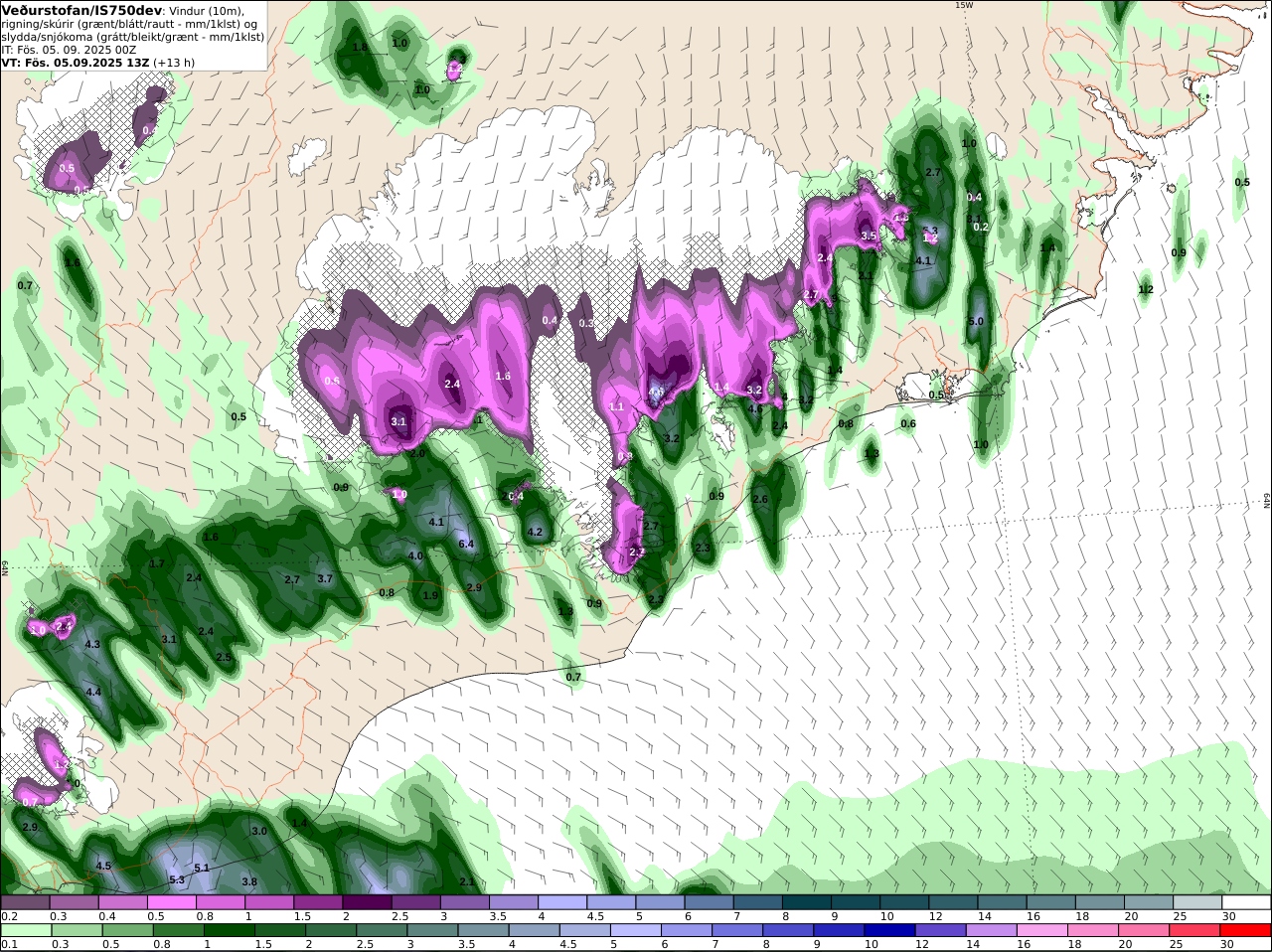Select the light lavender 4 swatch in upper legend
Image resolution: width=1272 pixels, height=952 pixels.
pos(562,902)
